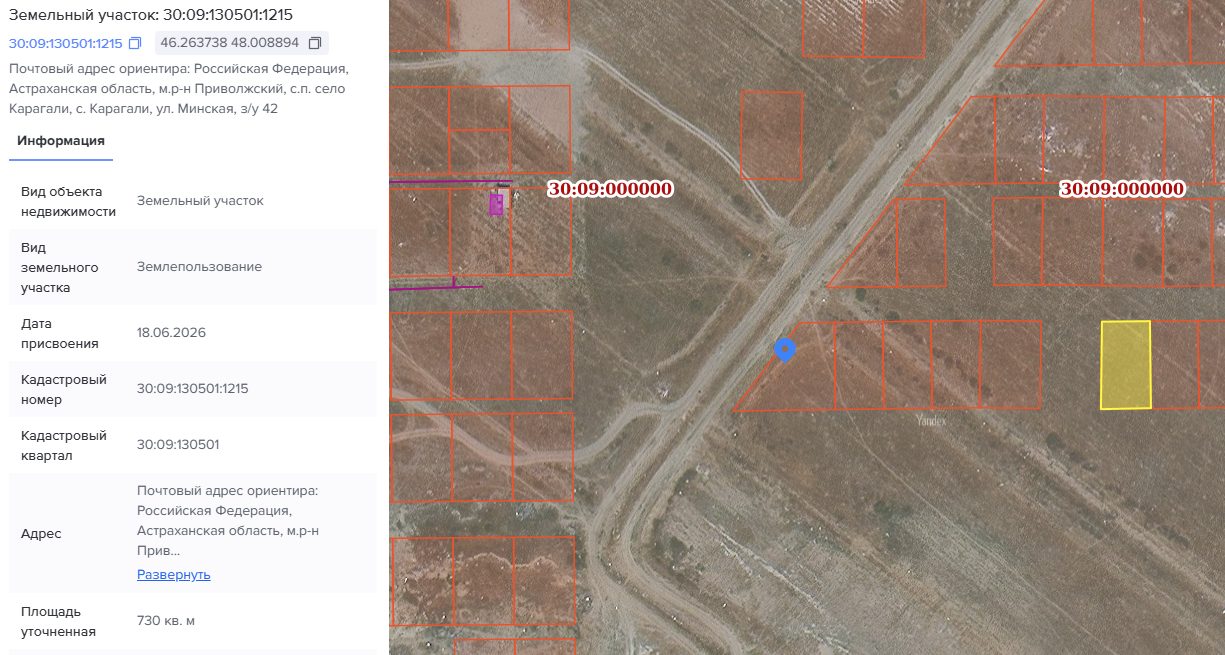The image size is (1225, 655).
Task: Click the blue location pin on the map
Action: [x=785, y=350]
